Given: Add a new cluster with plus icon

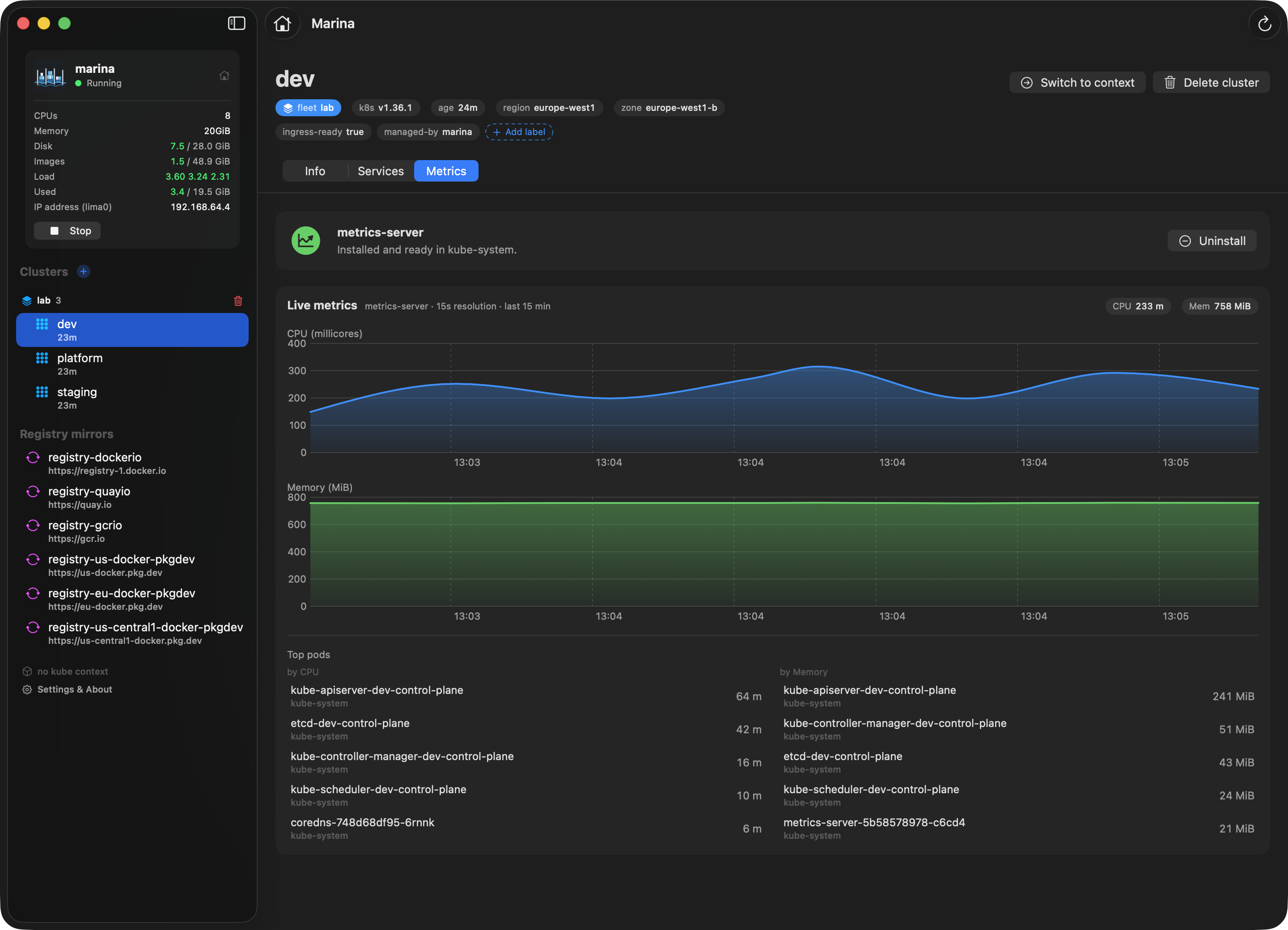Looking at the screenshot, I should tap(84, 271).
